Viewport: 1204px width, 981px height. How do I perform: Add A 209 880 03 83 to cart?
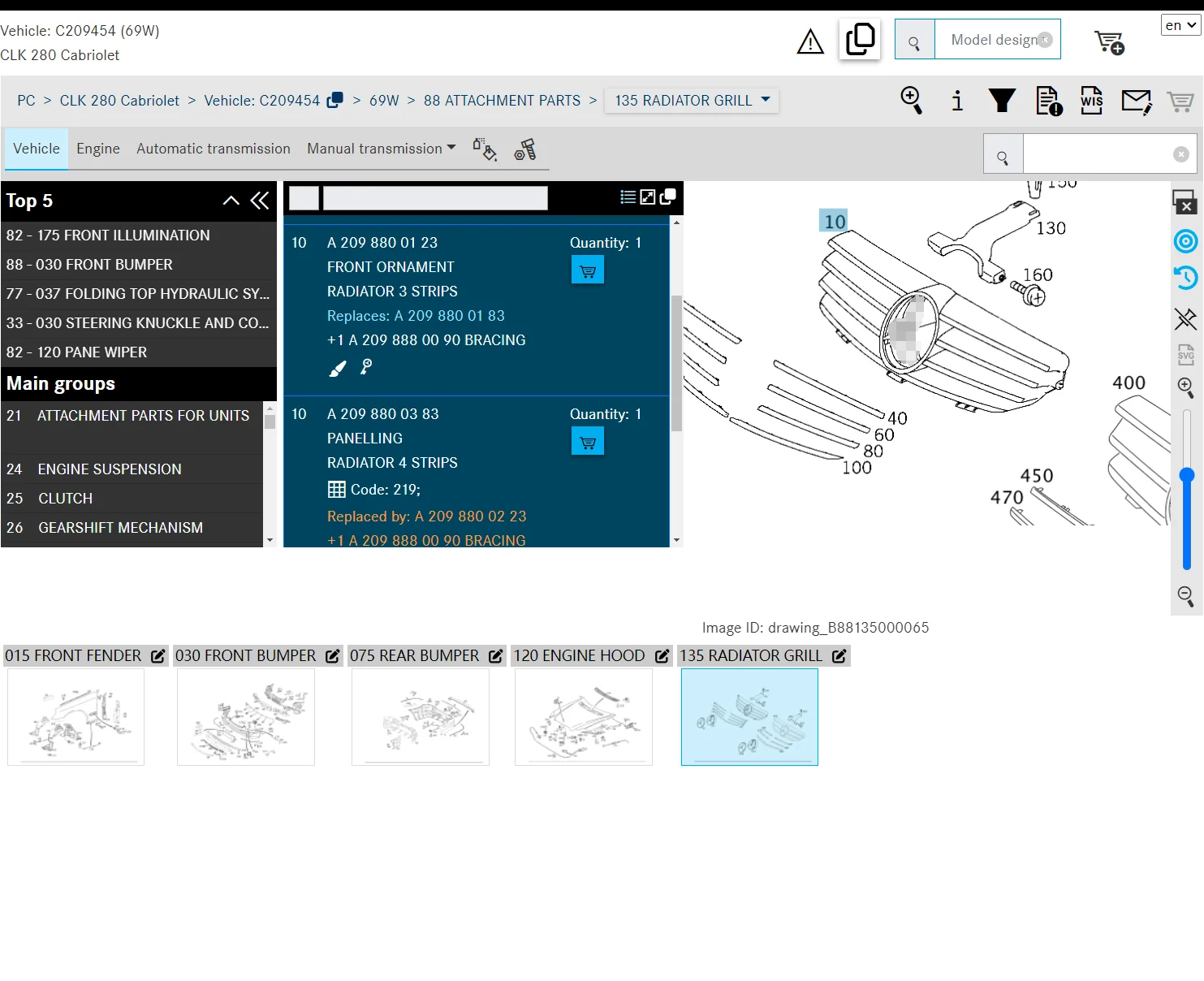(x=588, y=441)
